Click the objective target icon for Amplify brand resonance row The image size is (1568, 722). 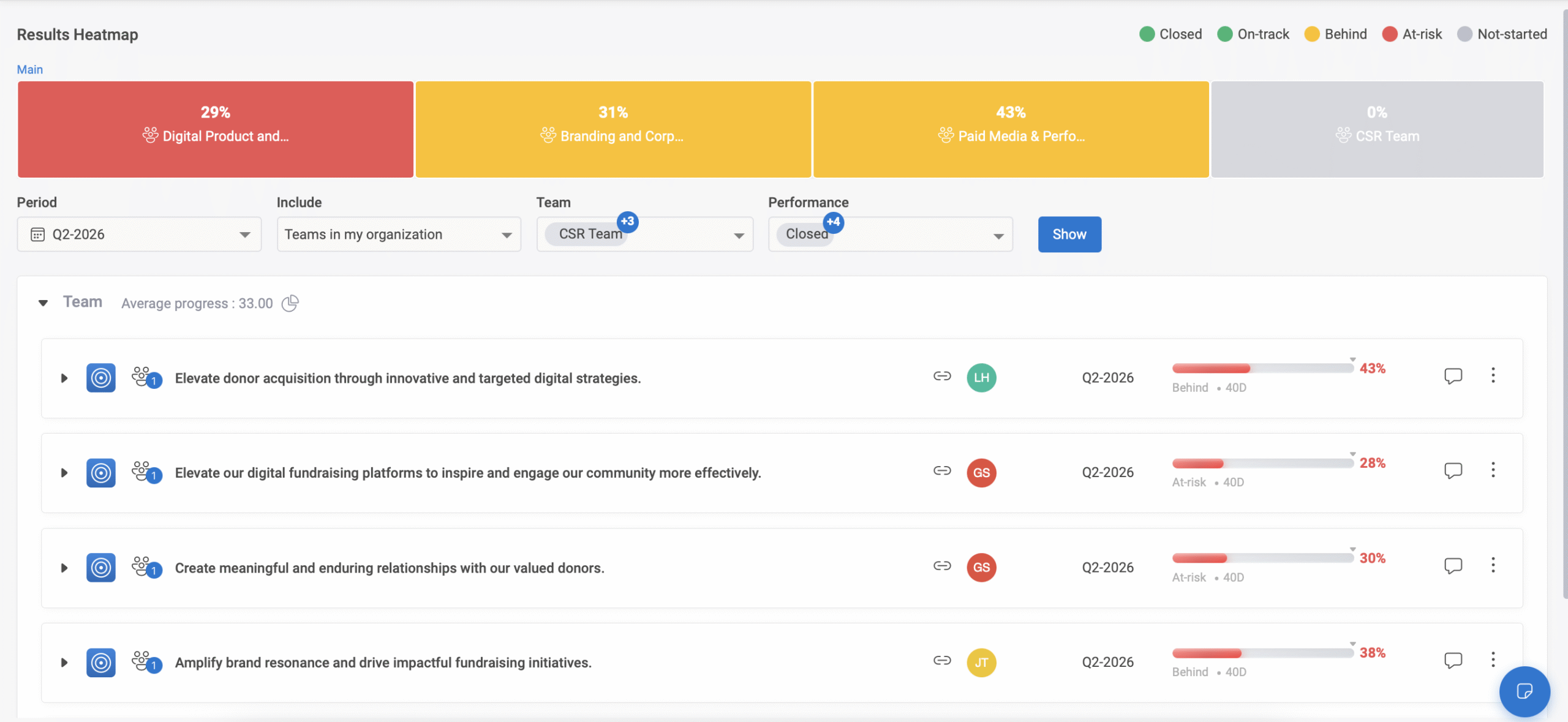pyautogui.click(x=101, y=663)
